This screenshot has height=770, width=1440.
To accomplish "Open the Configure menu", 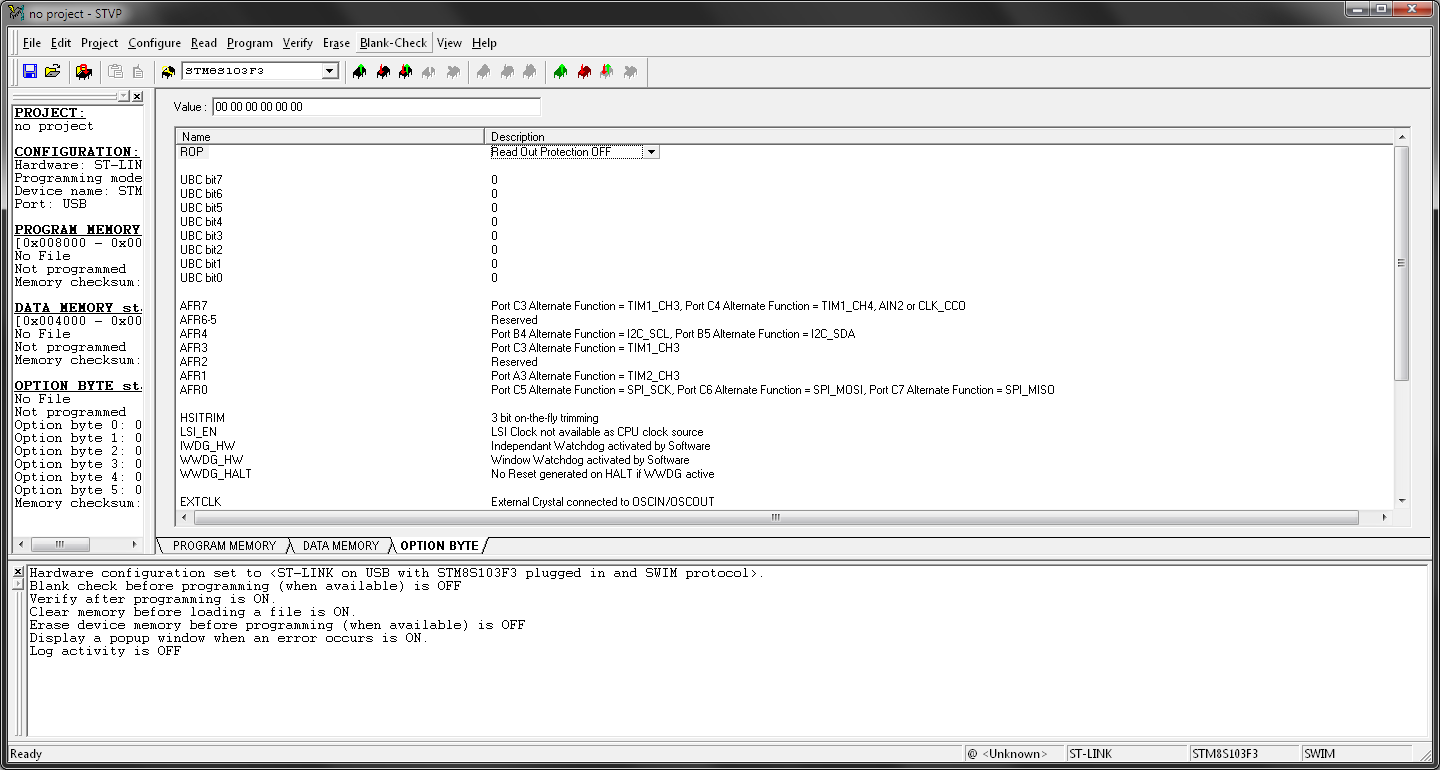I will 154,43.
